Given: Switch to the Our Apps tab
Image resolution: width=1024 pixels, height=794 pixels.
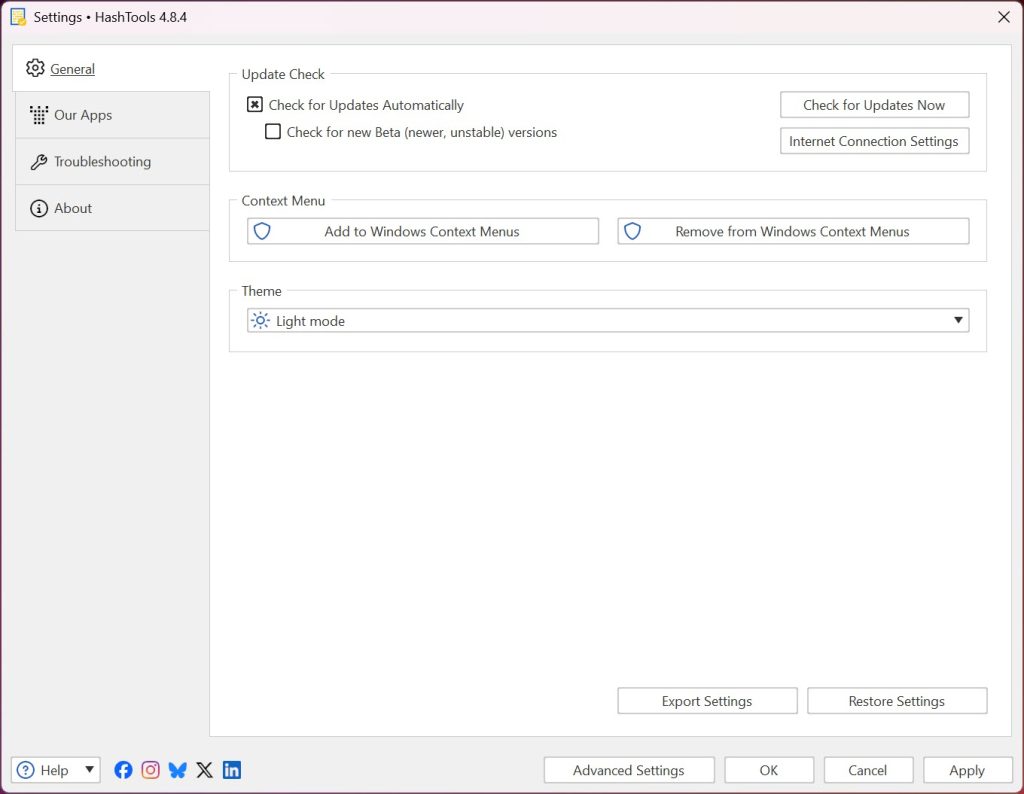Looking at the screenshot, I should (x=112, y=115).
